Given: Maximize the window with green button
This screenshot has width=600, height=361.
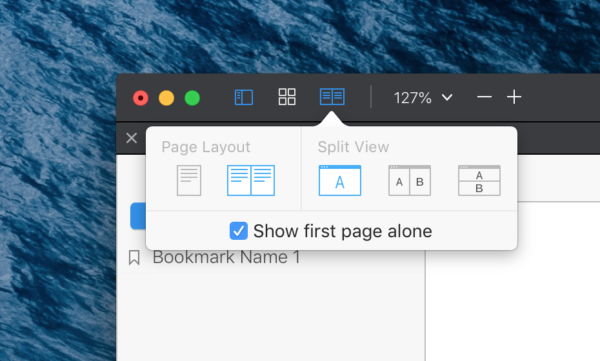Looking at the screenshot, I should pyautogui.click(x=192, y=98).
